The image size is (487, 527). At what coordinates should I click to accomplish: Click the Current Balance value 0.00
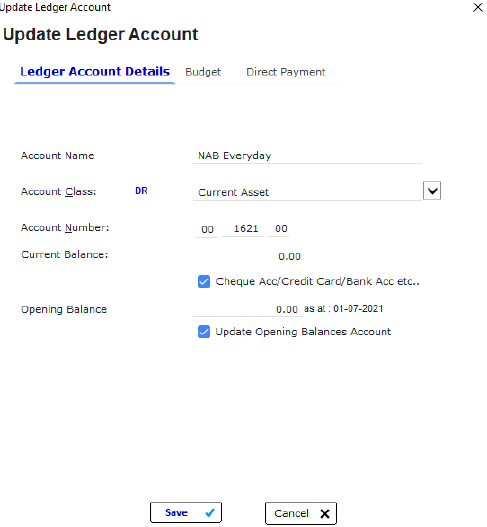(x=289, y=257)
